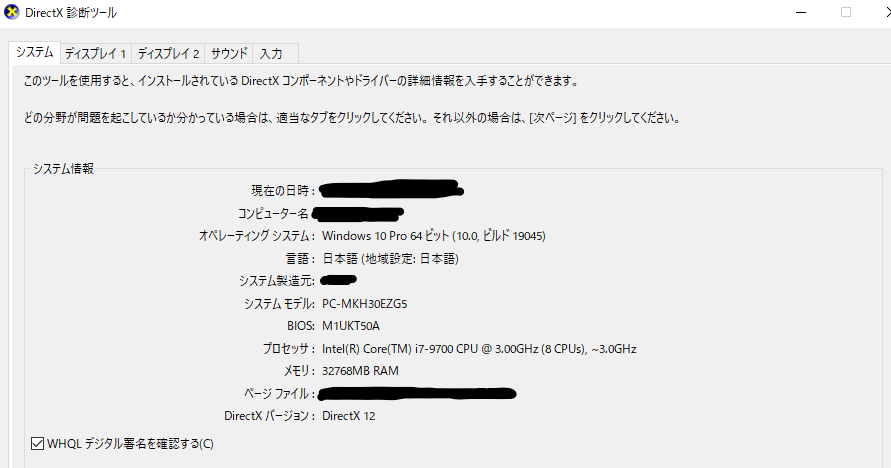This screenshot has width=891, height=468.
Task: Minimize the DirectX 診断ツール window
Action: tap(801, 12)
